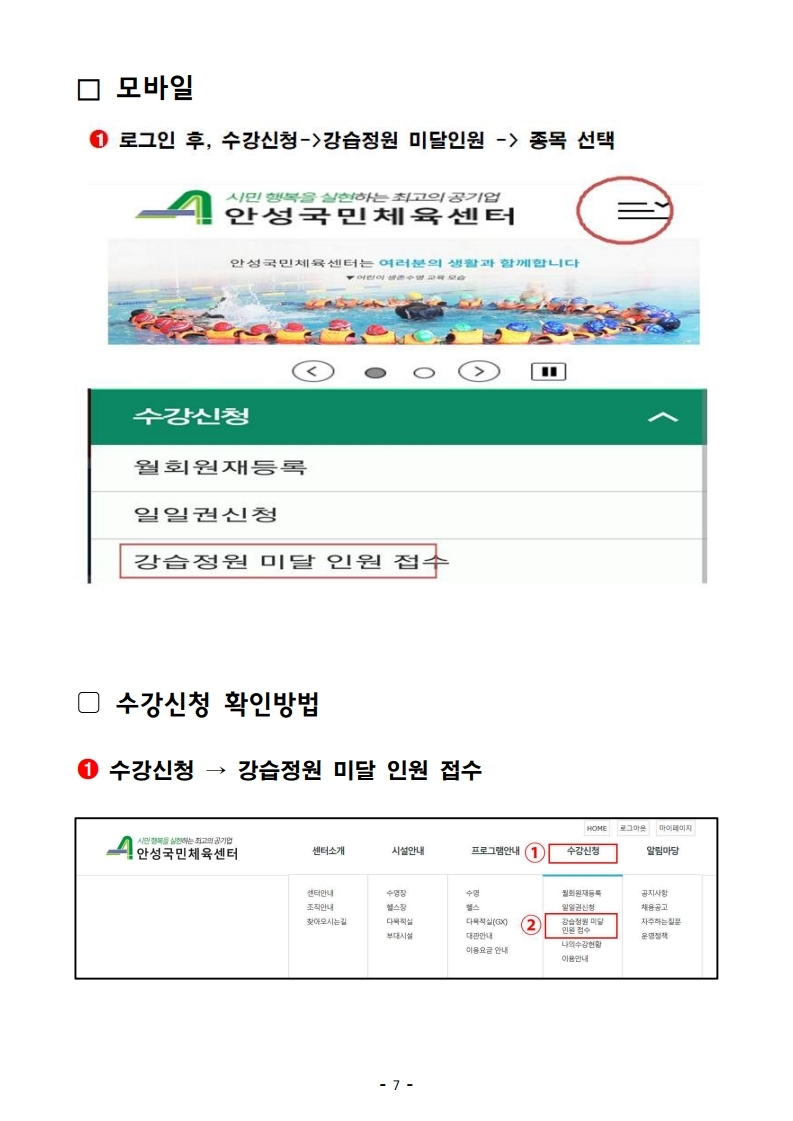The width and height of the screenshot is (793, 1121).
Task: Click the previous slide arrow
Action: point(312,372)
